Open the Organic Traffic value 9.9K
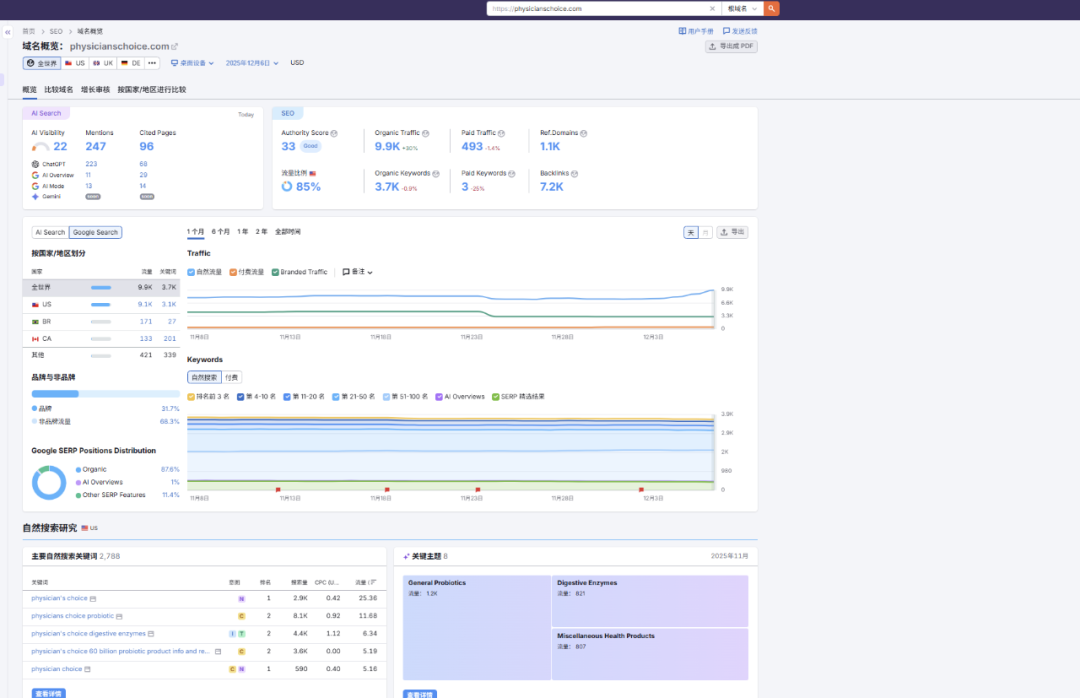 coord(387,146)
